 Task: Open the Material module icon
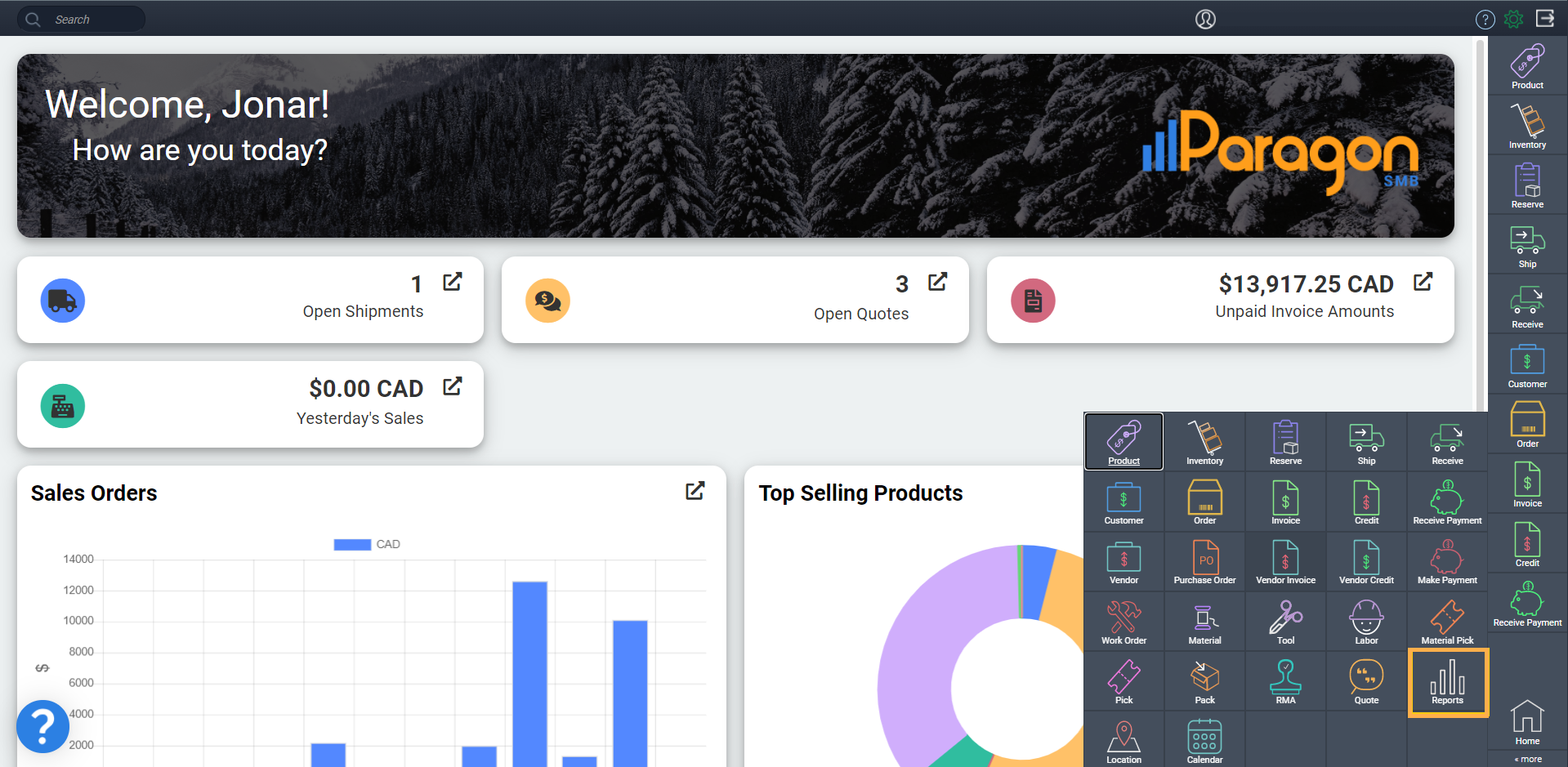1204,622
